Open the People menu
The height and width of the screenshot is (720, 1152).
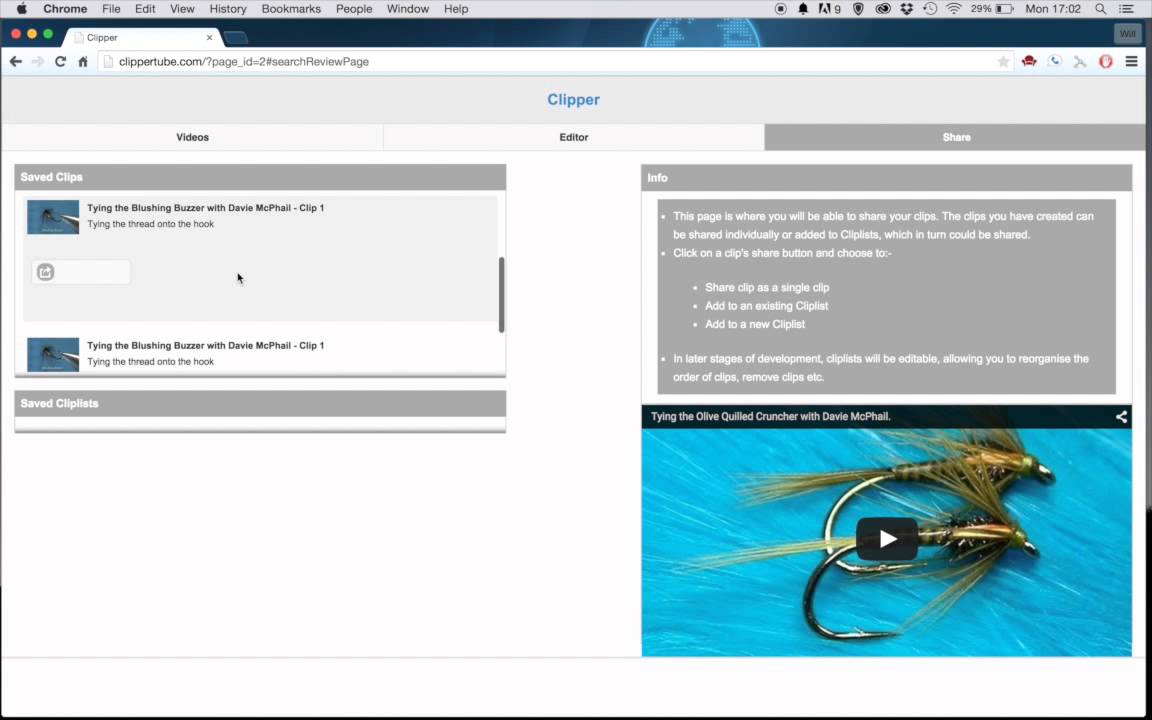tap(353, 9)
